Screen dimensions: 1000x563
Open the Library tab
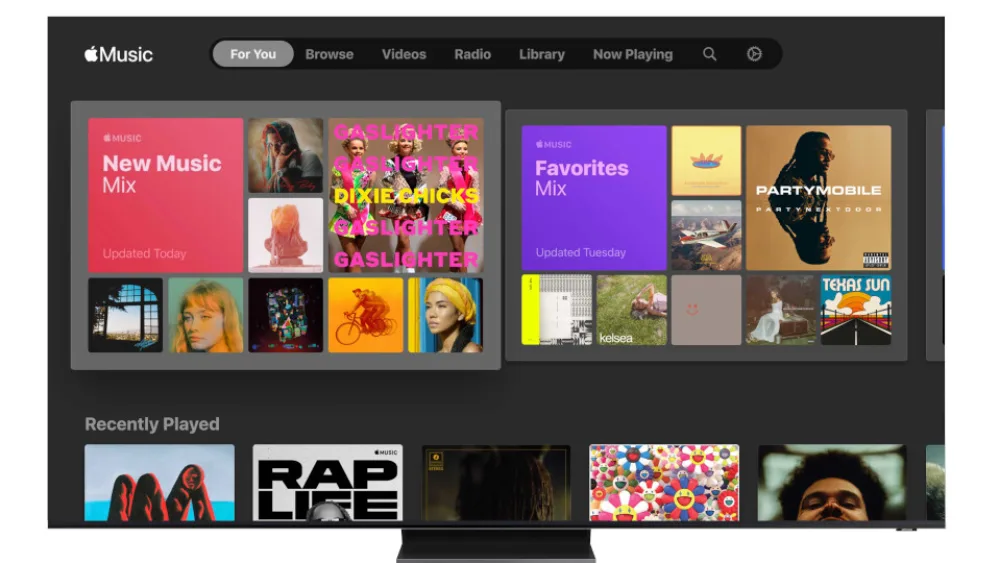[542, 54]
